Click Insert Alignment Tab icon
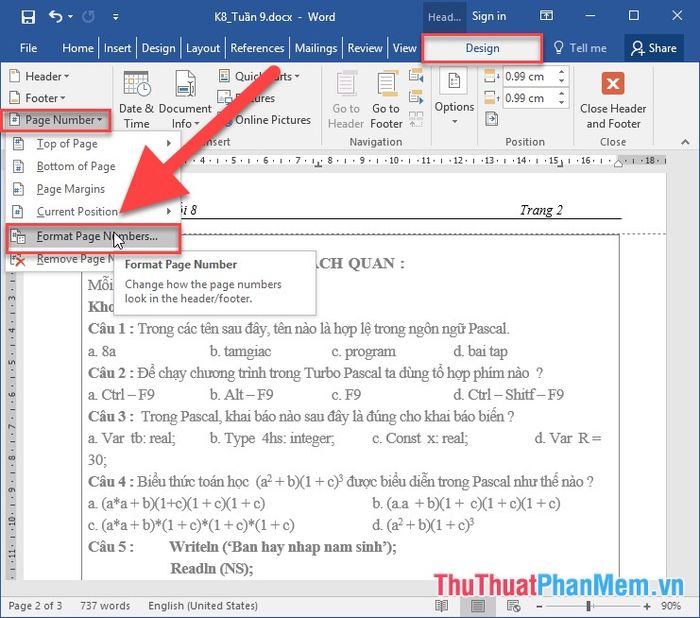 pyautogui.click(x=491, y=119)
